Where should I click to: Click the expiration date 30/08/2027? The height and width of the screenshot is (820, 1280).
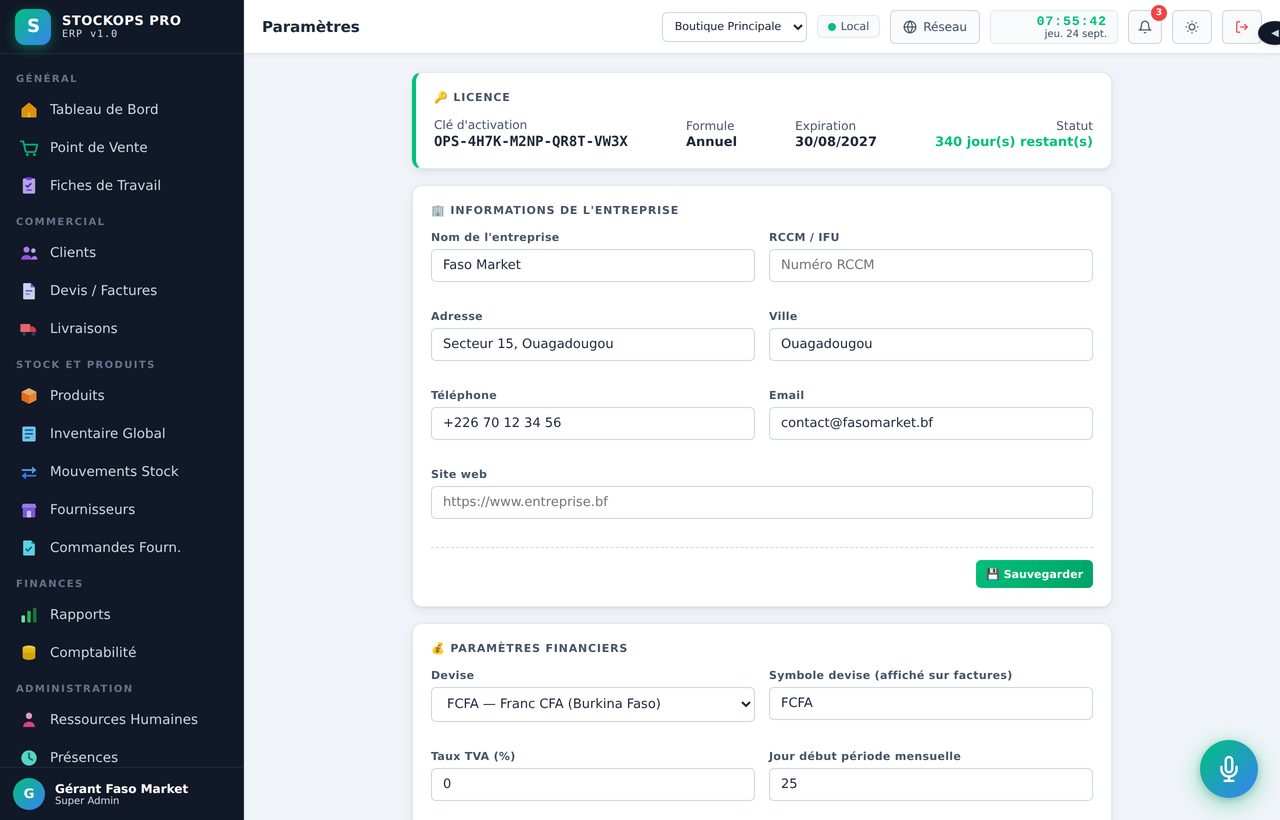tap(836, 142)
